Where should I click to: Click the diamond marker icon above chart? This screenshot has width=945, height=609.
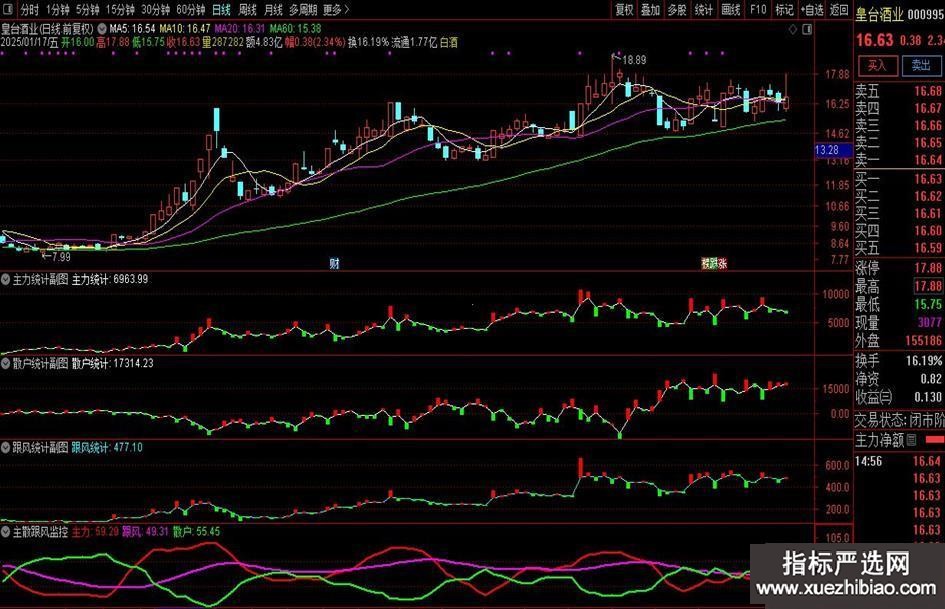pos(793,29)
